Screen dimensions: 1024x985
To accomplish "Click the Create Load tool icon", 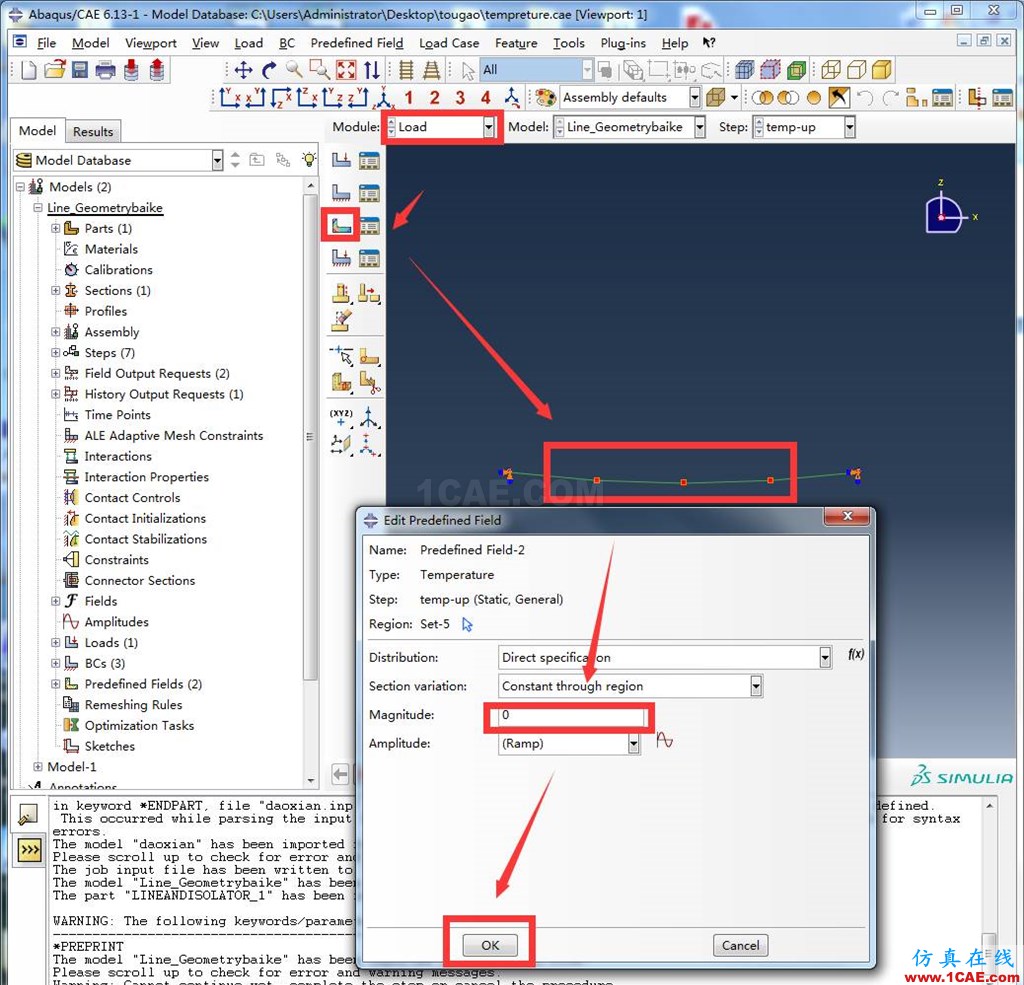I will click(x=341, y=160).
